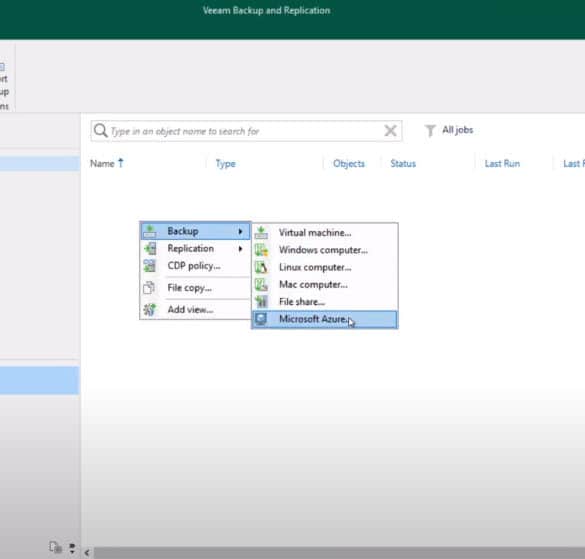The height and width of the screenshot is (559, 585).
Task: Click the horizontal scrollbar left arrow
Action: (87, 553)
